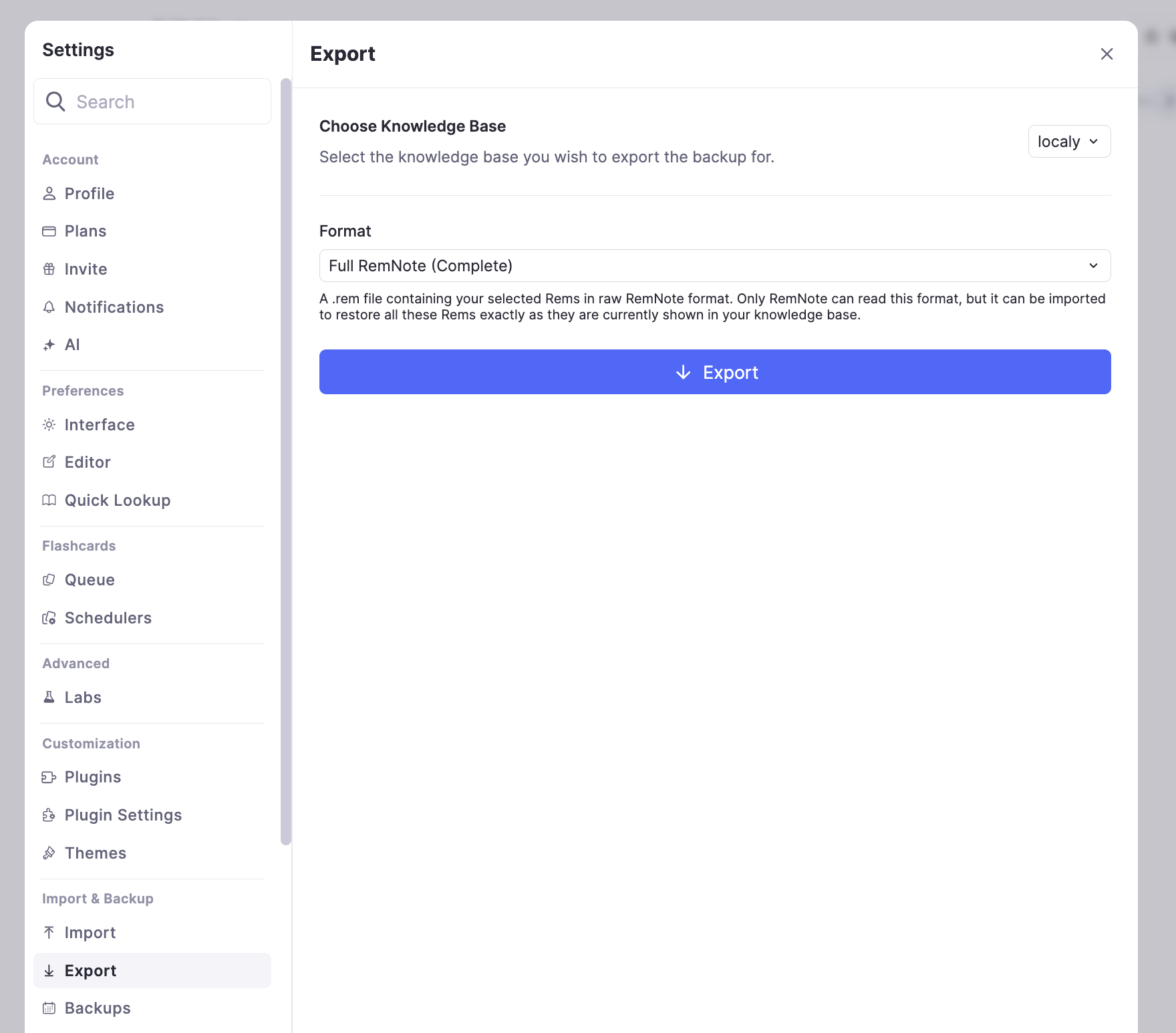Image resolution: width=1176 pixels, height=1033 pixels.
Task: Click the Invite gift icon
Action: click(49, 269)
